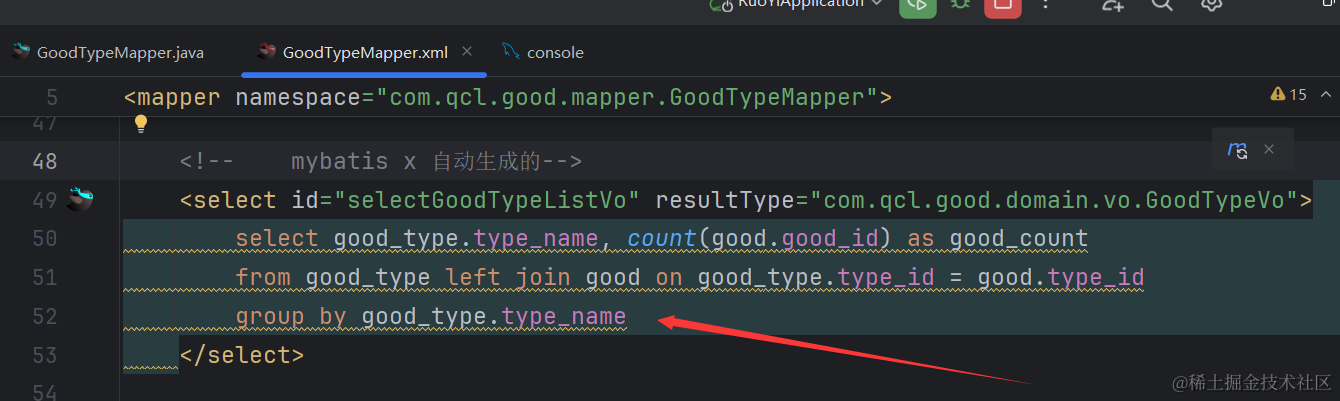Click the com.qcl.good.domain.vo.GoodTypeVo resultType value
Viewport: 1340px width, 401px height.
coord(1054,200)
